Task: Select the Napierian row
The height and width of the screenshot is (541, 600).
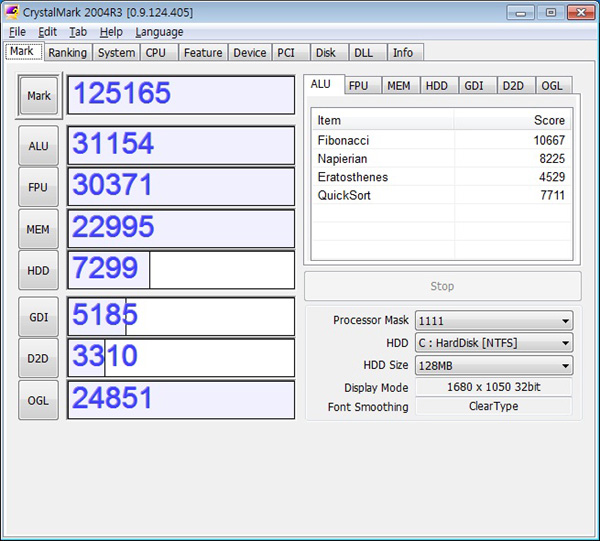Action: (x=442, y=158)
